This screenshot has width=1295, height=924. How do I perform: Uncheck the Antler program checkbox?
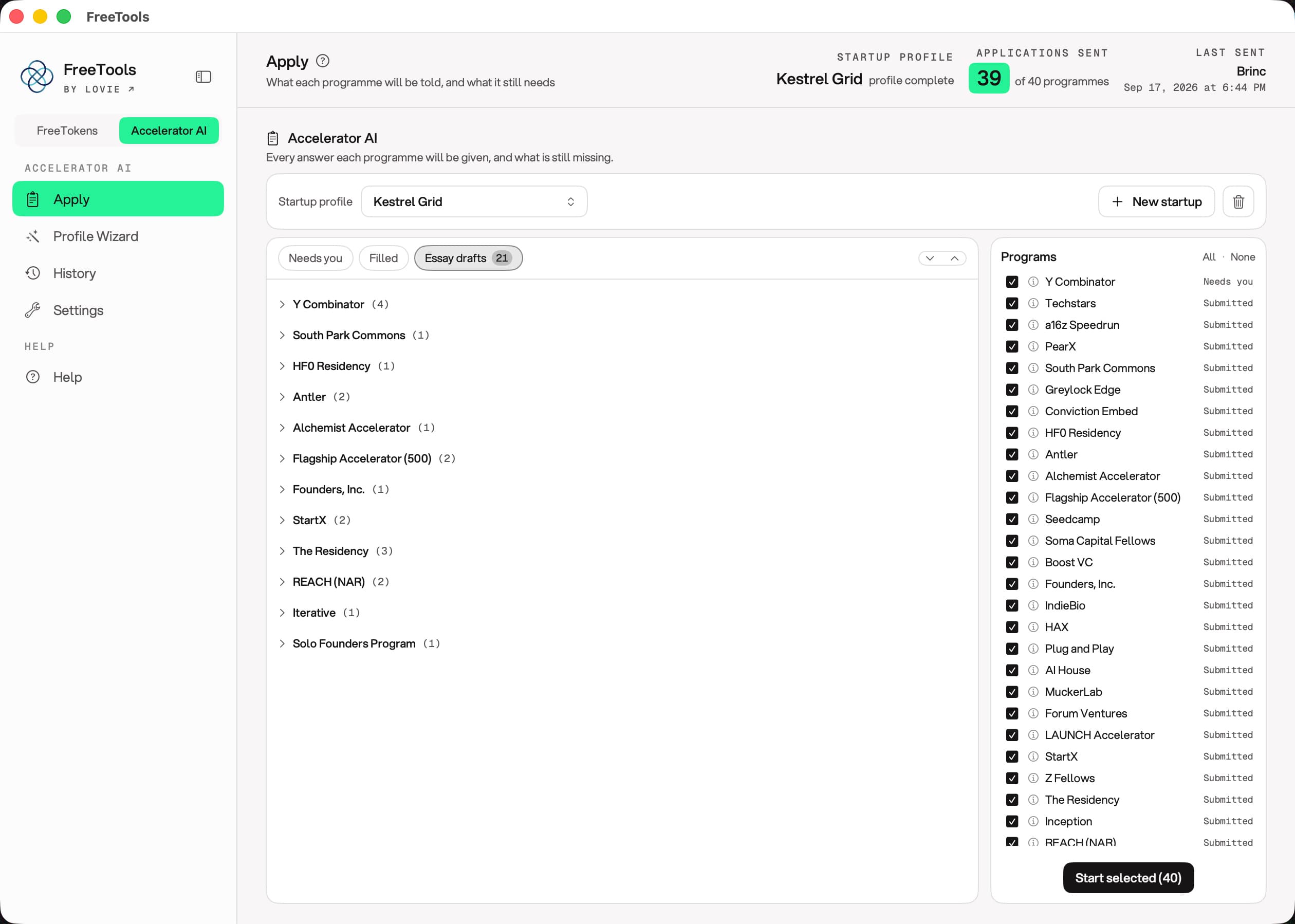tap(1012, 455)
